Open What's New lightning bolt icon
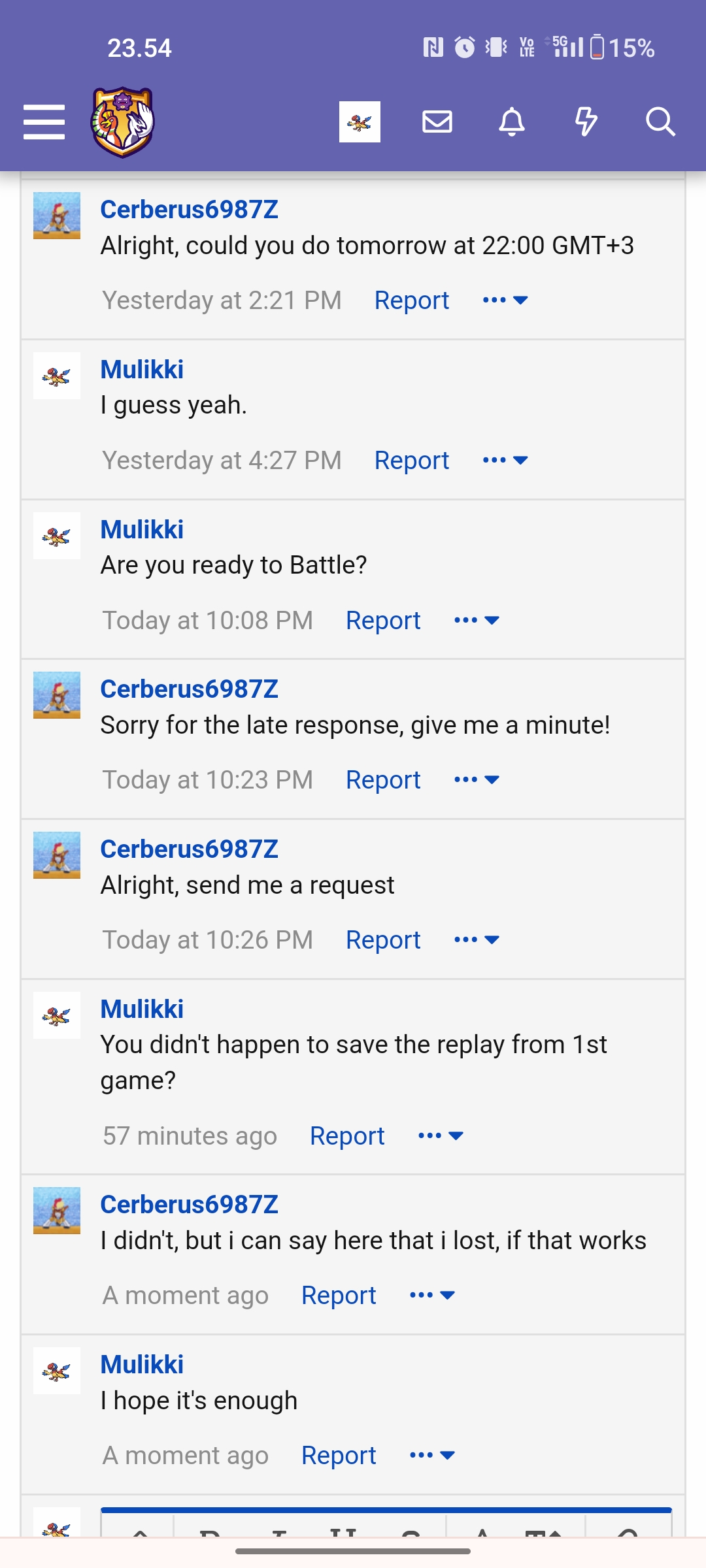This screenshot has height=1568, width=706. [x=586, y=122]
